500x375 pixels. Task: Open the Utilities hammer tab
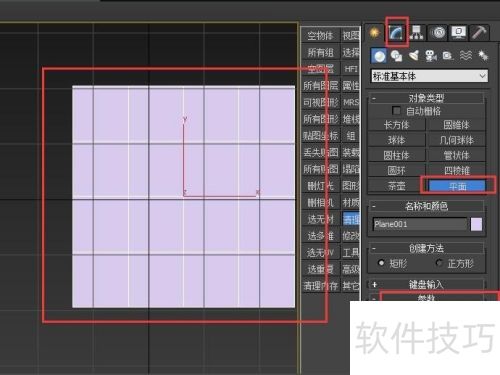pos(480,33)
